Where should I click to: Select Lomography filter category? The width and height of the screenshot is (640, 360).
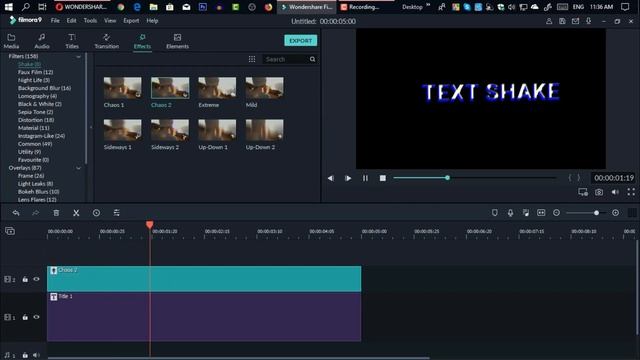[38, 96]
